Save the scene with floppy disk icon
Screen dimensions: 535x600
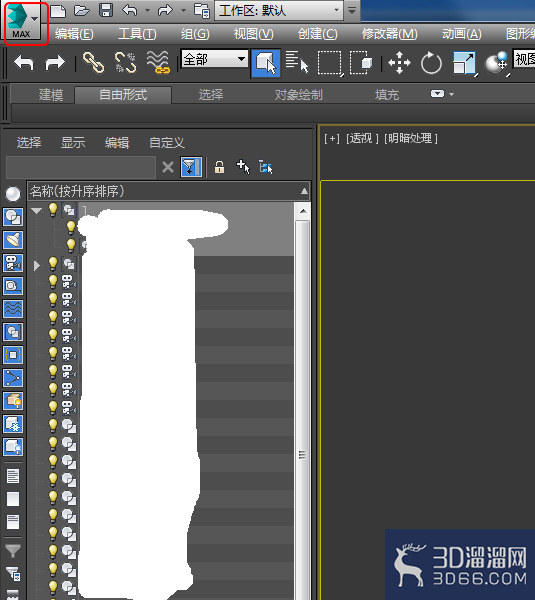[x=106, y=10]
